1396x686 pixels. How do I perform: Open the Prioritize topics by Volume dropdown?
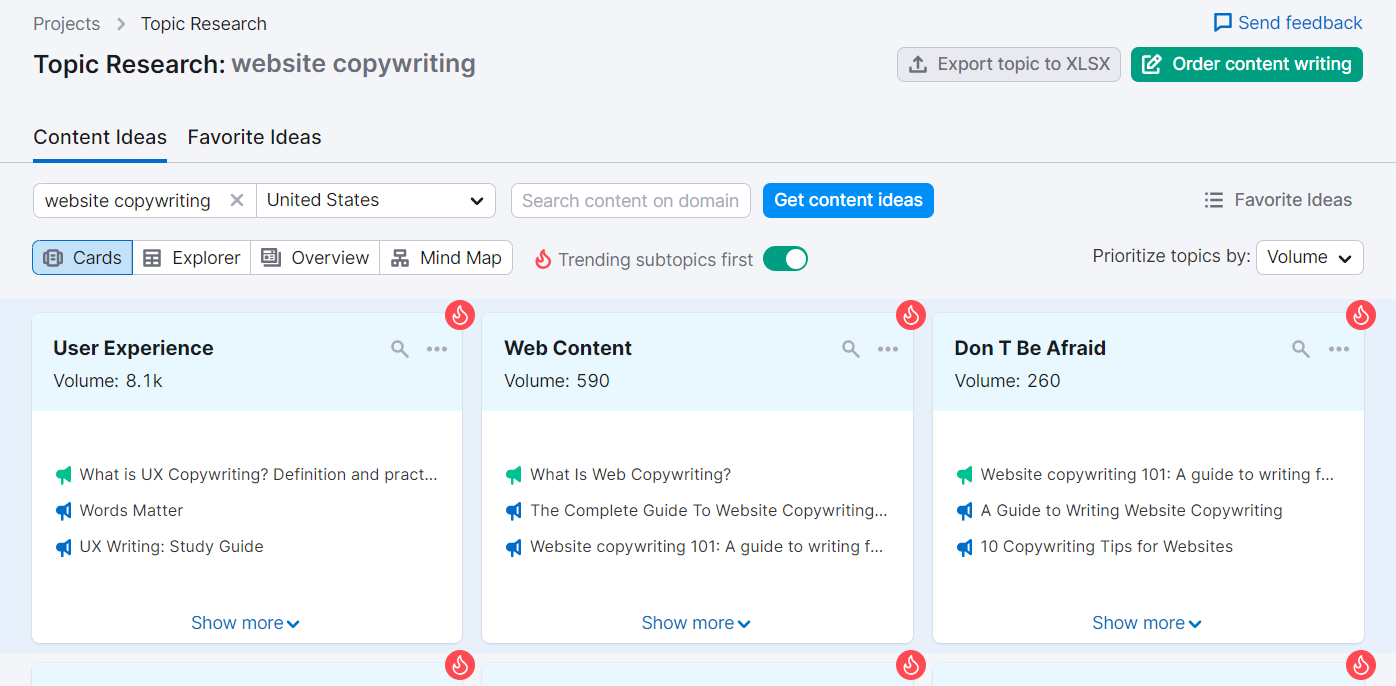(1309, 258)
